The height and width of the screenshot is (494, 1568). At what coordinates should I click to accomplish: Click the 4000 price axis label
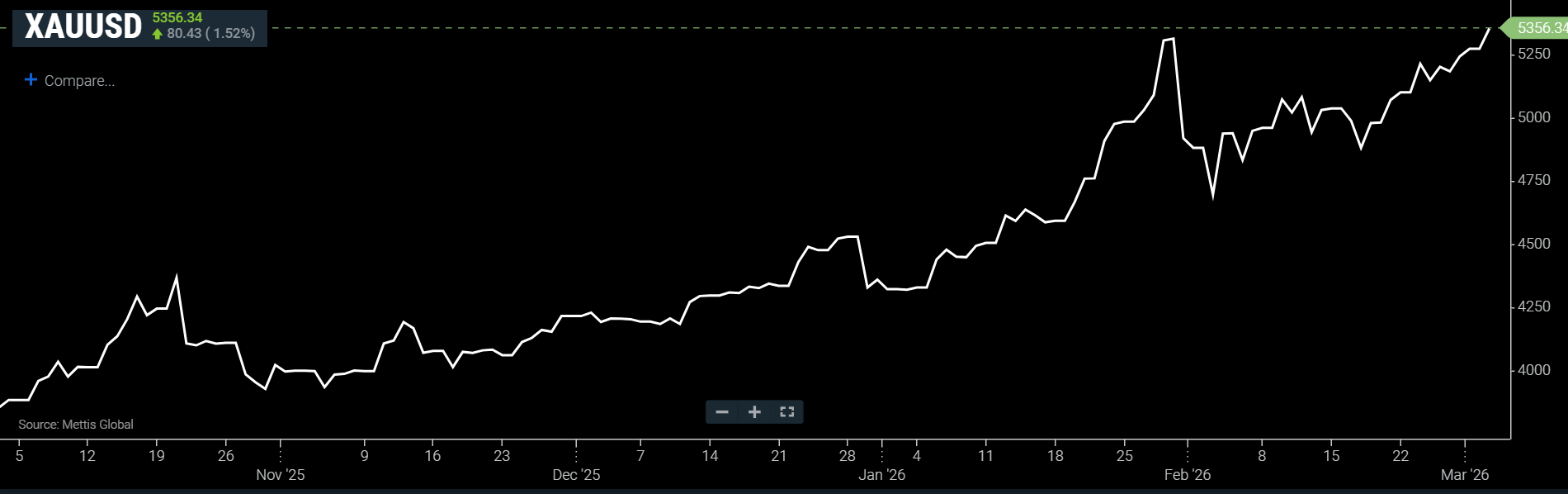(x=1534, y=370)
